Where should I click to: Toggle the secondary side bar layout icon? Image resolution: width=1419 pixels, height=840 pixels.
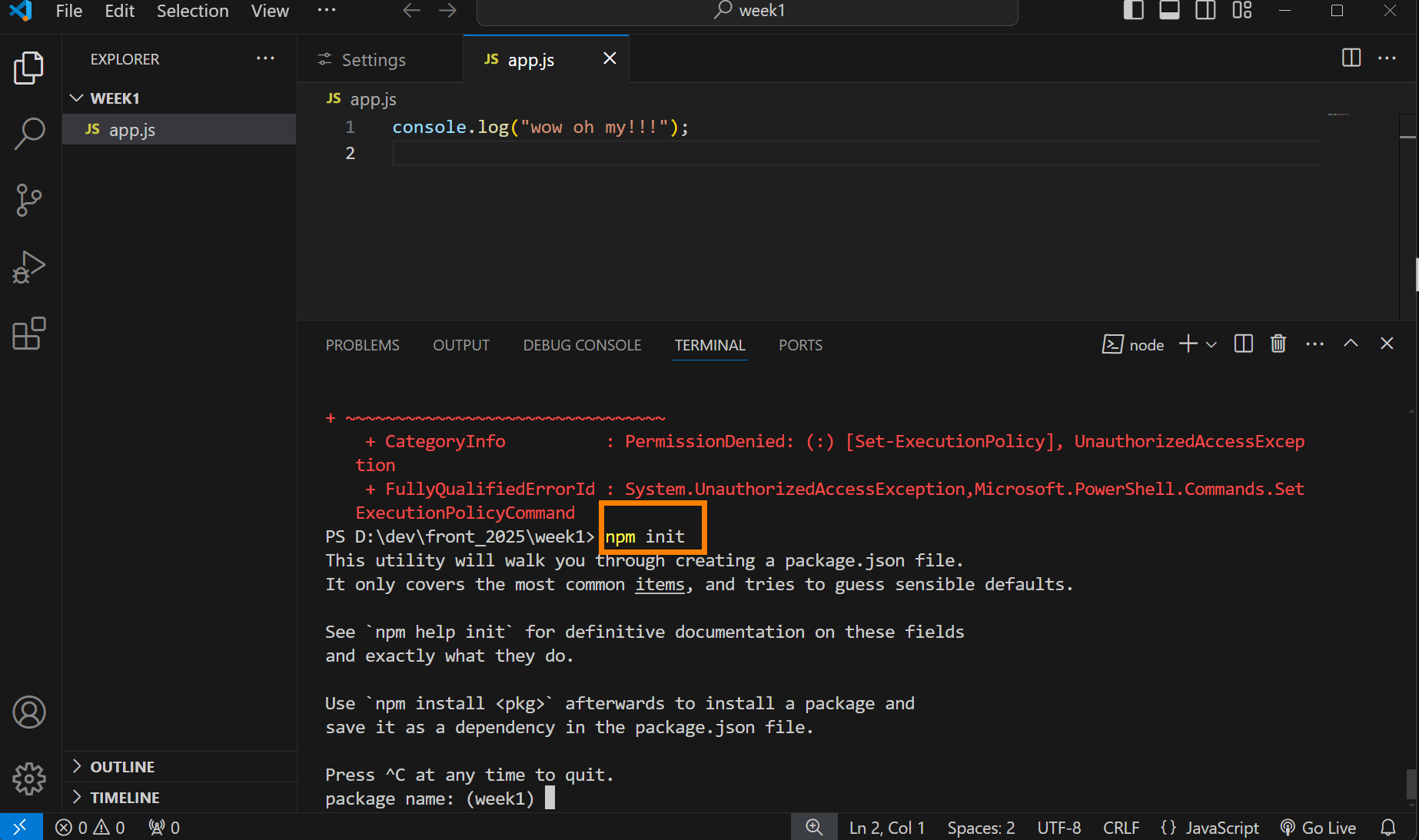pyautogui.click(x=1205, y=11)
